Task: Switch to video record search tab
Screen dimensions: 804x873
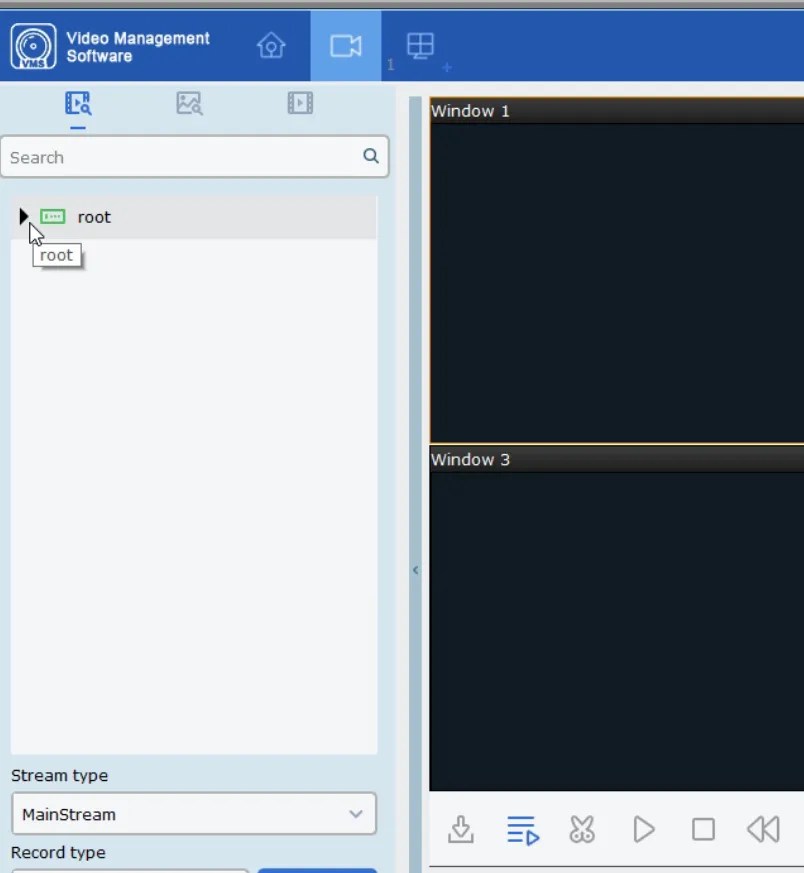Action: 78,103
